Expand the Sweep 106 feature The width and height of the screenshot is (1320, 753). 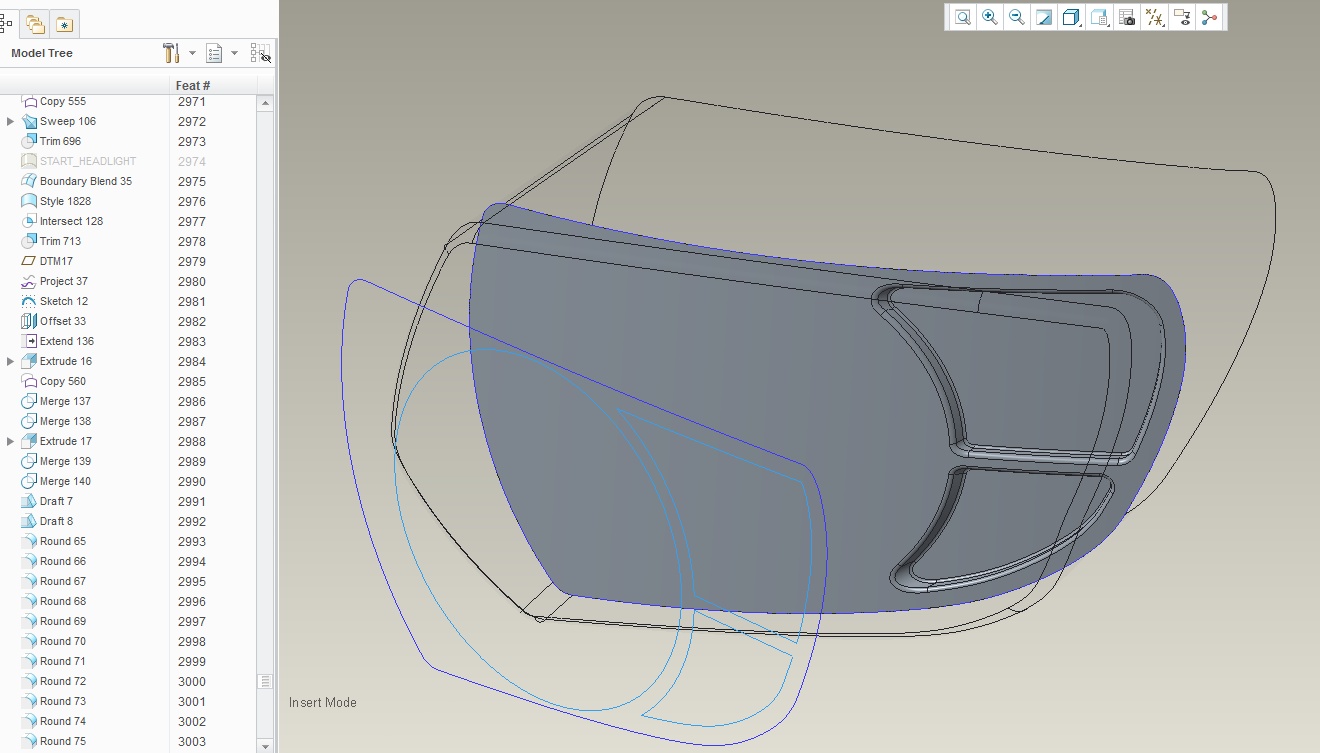pos(11,121)
